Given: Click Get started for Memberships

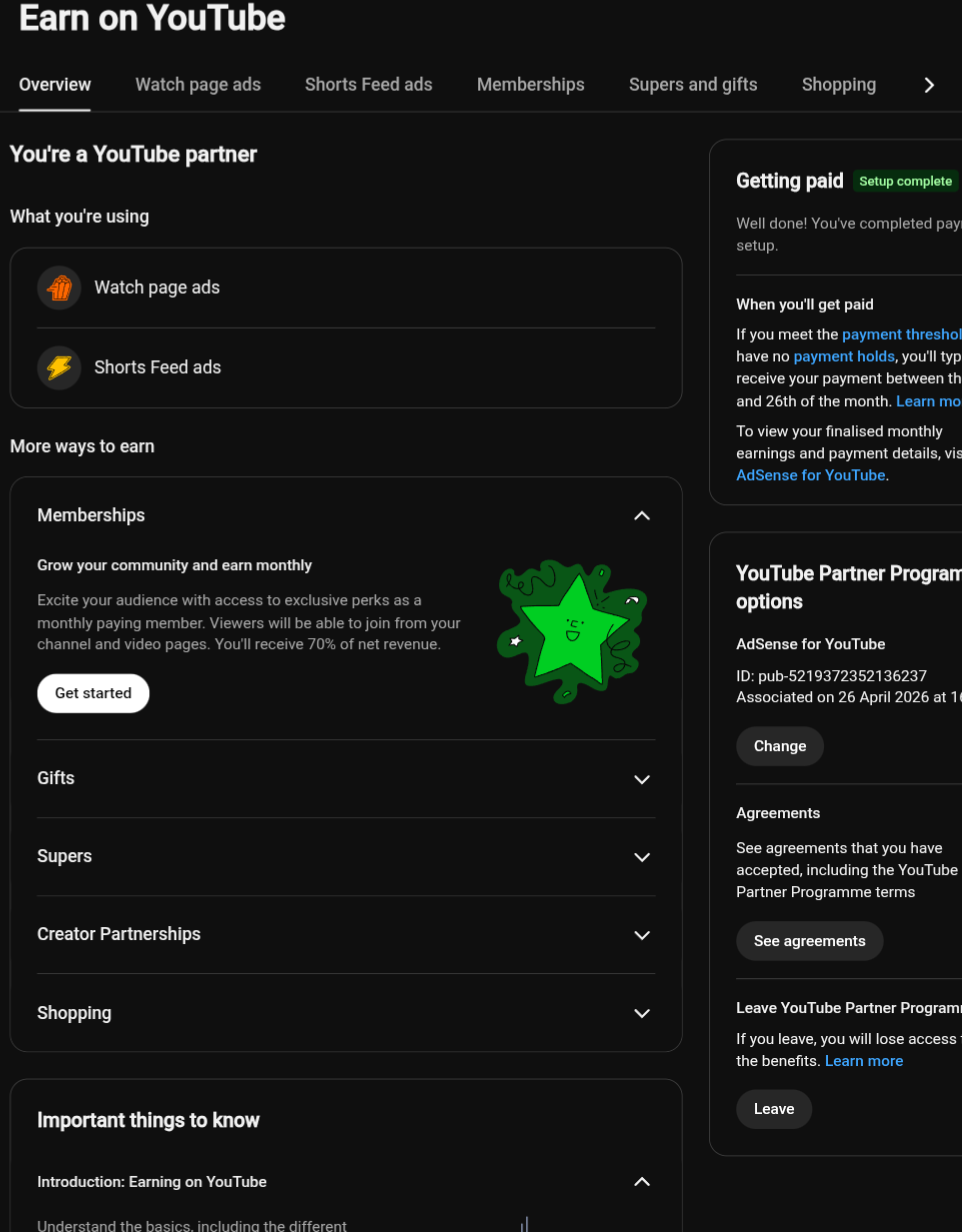Looking at the screenshot, I should coord(93,693).
